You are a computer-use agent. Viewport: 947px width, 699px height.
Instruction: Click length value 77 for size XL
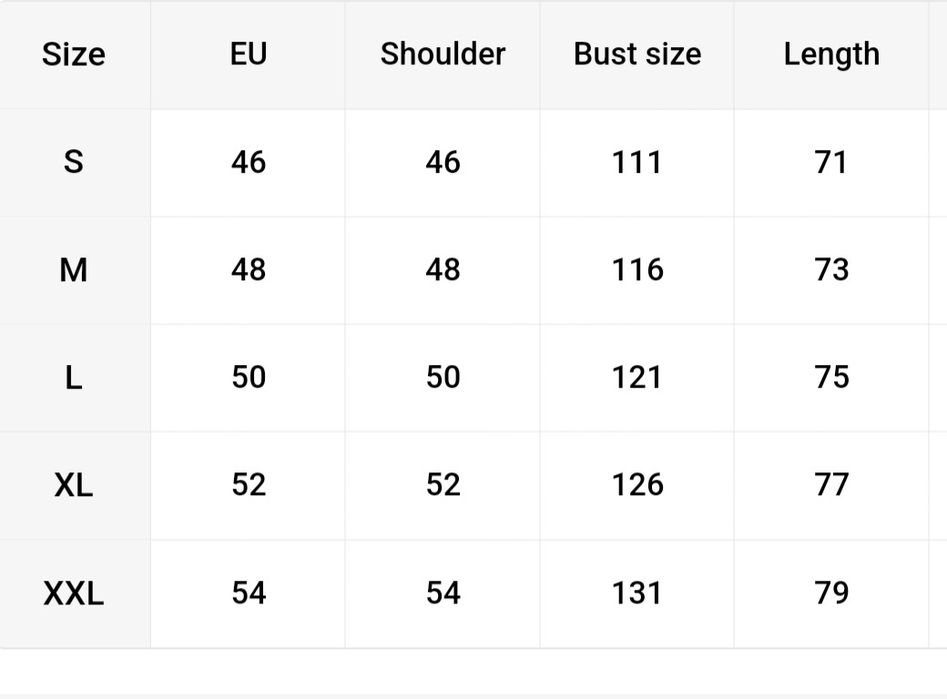(x=831, y=486)
